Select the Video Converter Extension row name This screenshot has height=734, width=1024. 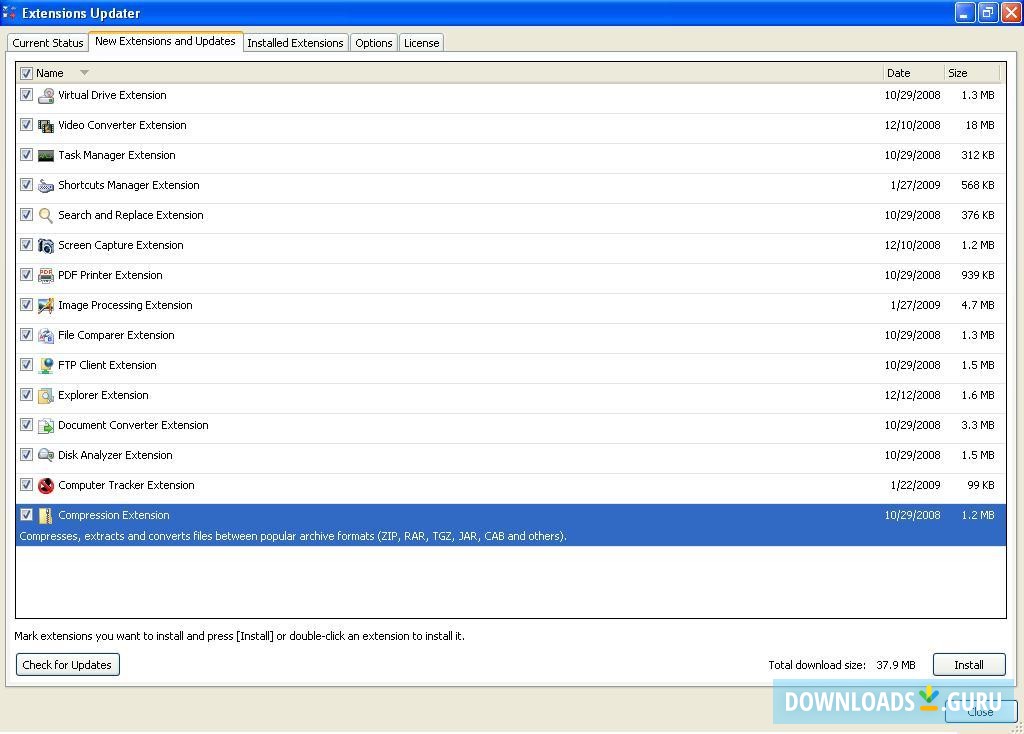point(122,125)
